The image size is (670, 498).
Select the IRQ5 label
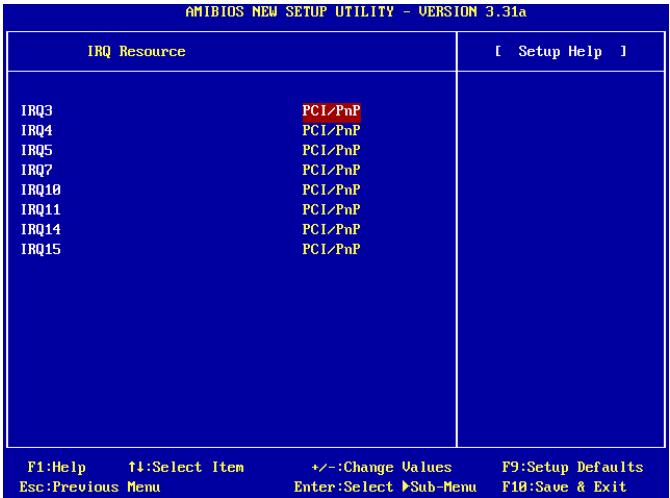[x=37, y=150]
